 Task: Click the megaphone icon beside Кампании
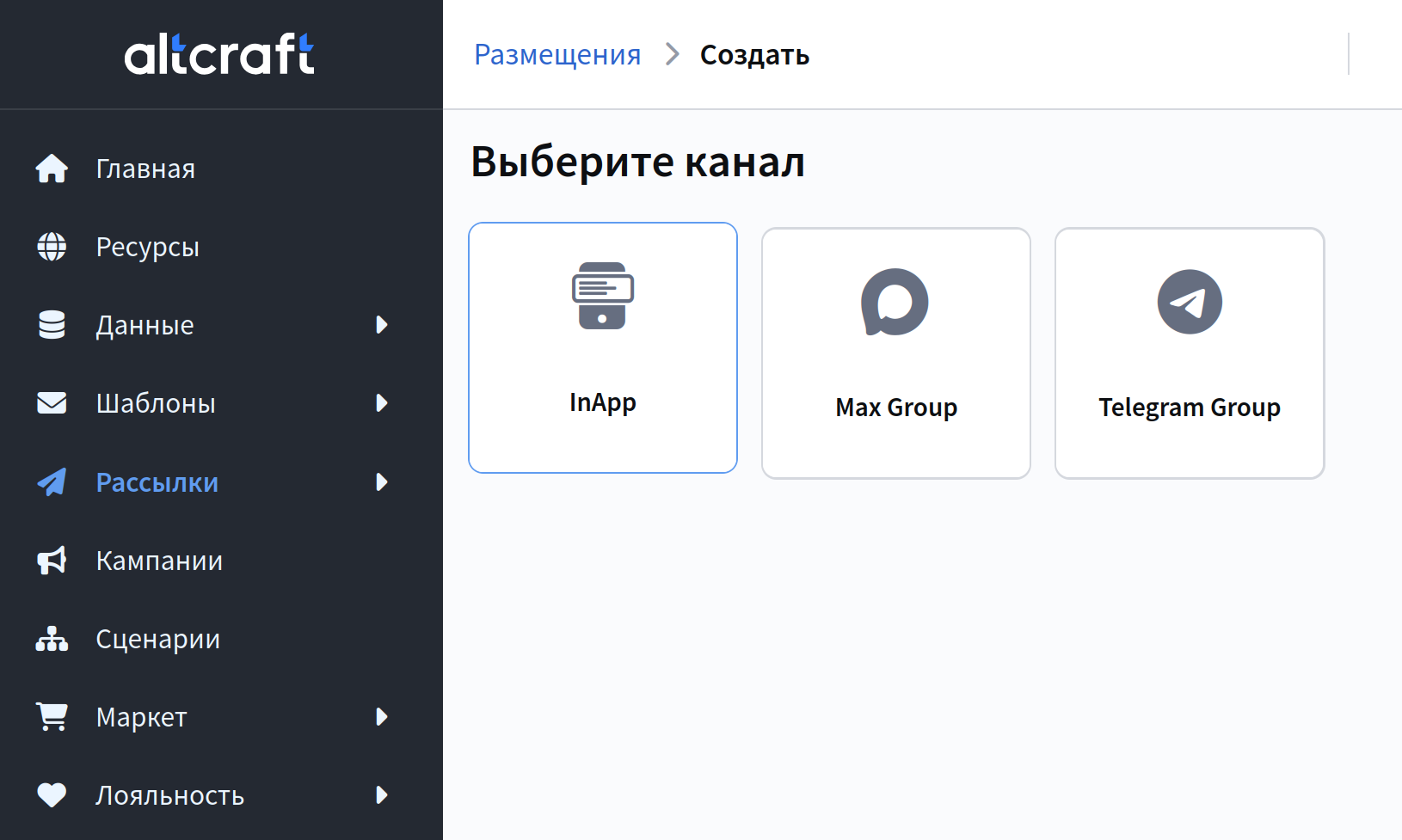pos(52,561)
